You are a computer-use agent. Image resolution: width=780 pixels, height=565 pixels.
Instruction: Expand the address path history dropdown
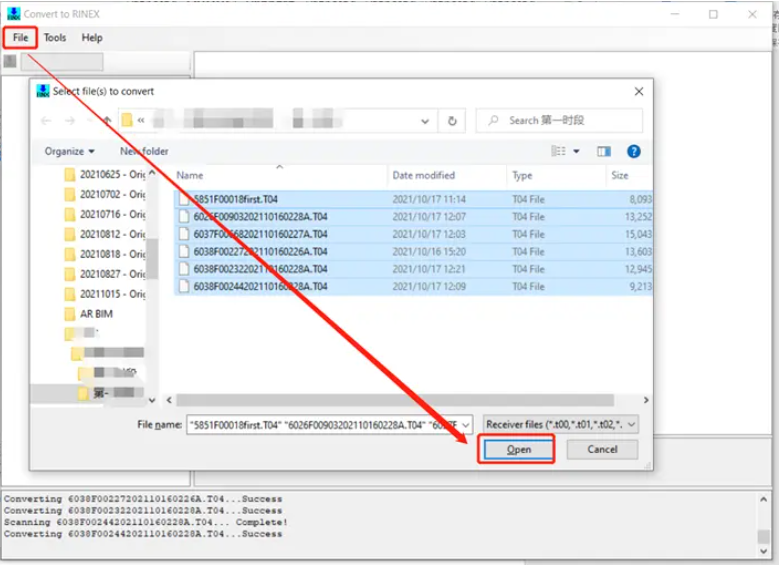[x=425, y=121]
